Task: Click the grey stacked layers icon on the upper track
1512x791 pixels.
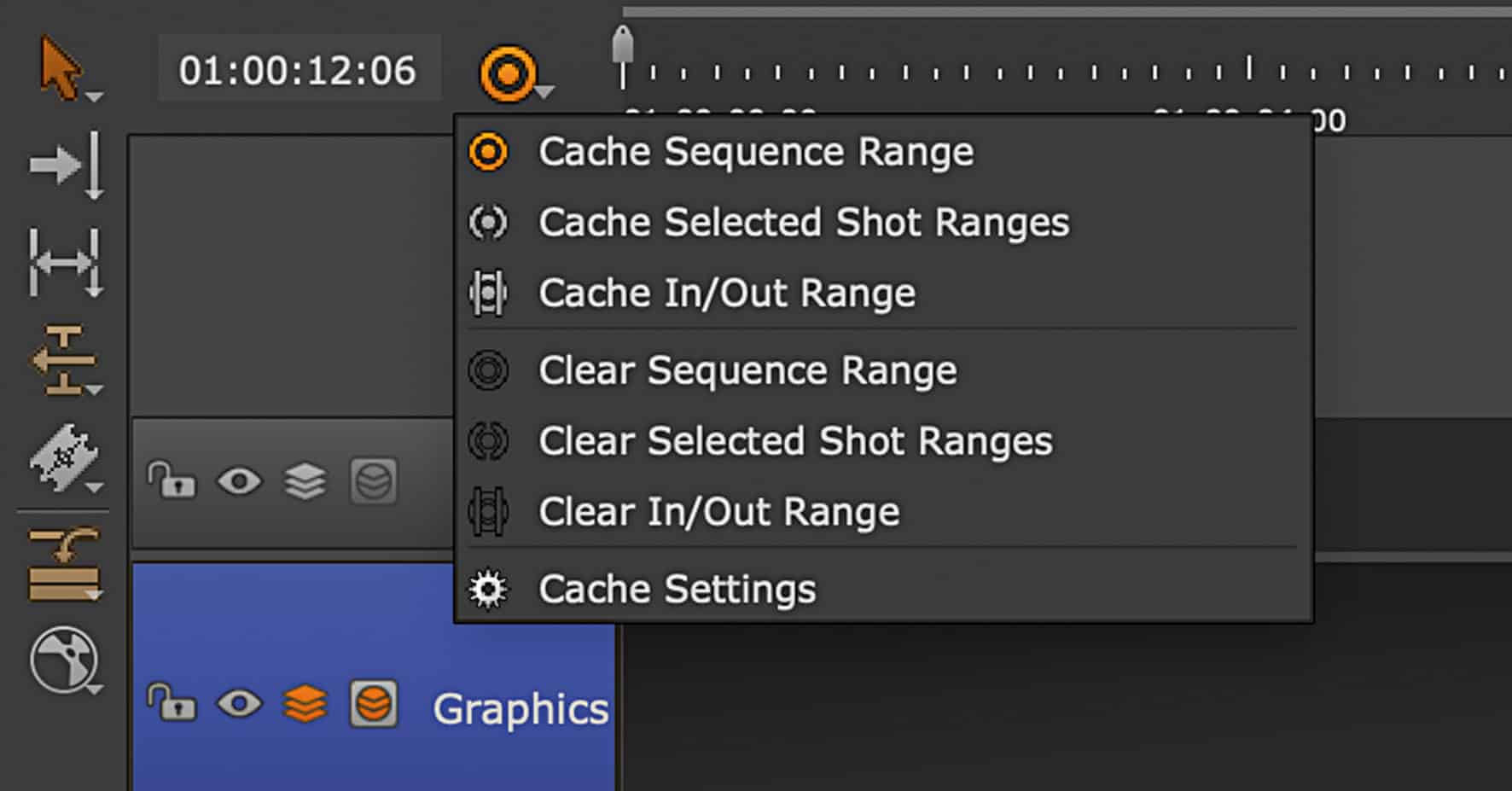Action: tap(305, 480)
